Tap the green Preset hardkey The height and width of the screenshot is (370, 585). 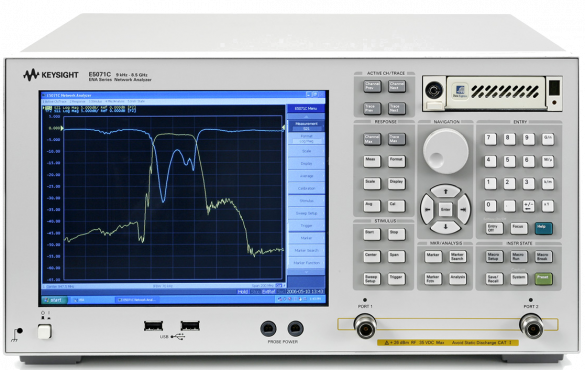[x=543, y=279]
